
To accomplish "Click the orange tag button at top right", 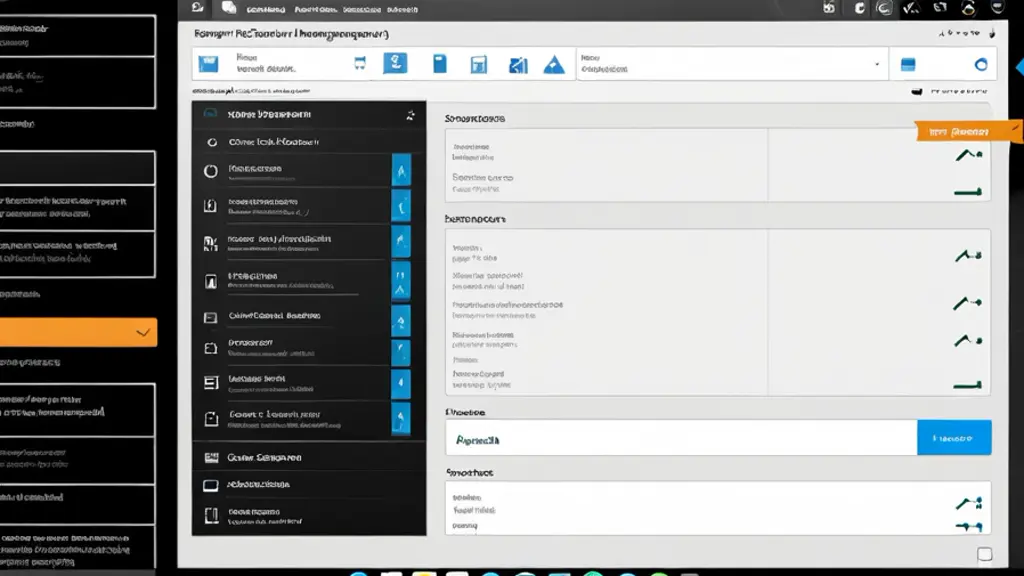I will pos(968,132).
